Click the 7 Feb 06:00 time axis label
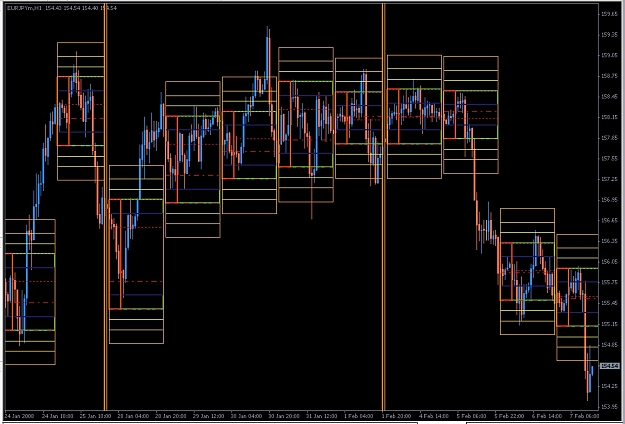This screenshot has width=625, height=424. tap(586, 416)
